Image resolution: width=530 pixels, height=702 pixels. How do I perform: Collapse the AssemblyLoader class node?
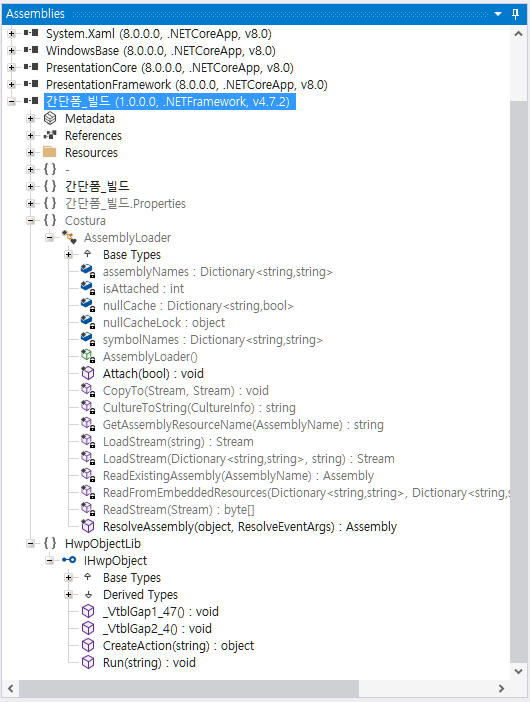[50, 237]
